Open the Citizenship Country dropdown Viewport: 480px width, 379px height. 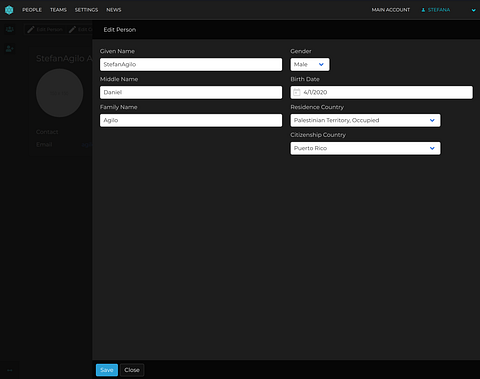[365, 148]
